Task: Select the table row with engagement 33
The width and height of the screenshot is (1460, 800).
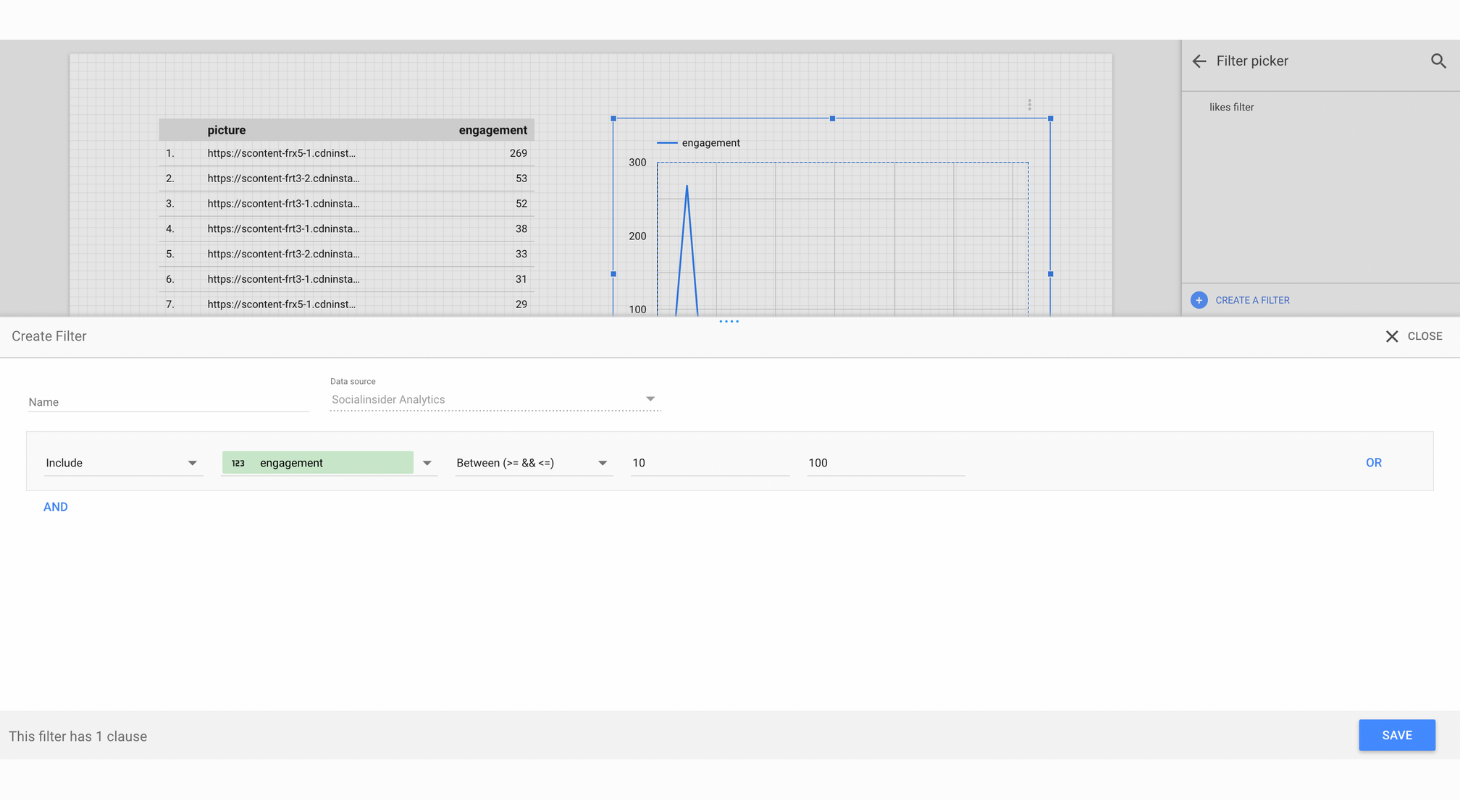Action: [346, 254]
